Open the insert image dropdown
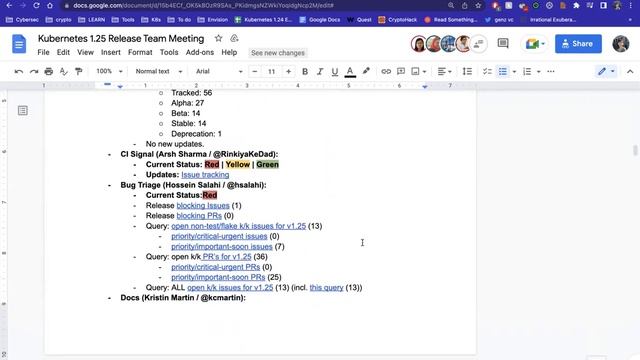Image resolution: width=640 pixels, height=360 pixels. (x=419, y=71)
